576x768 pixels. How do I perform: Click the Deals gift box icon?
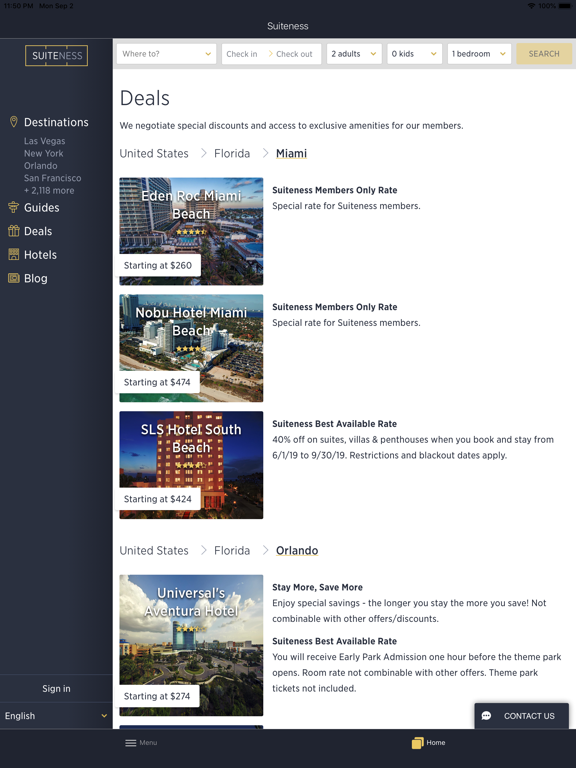14,231
